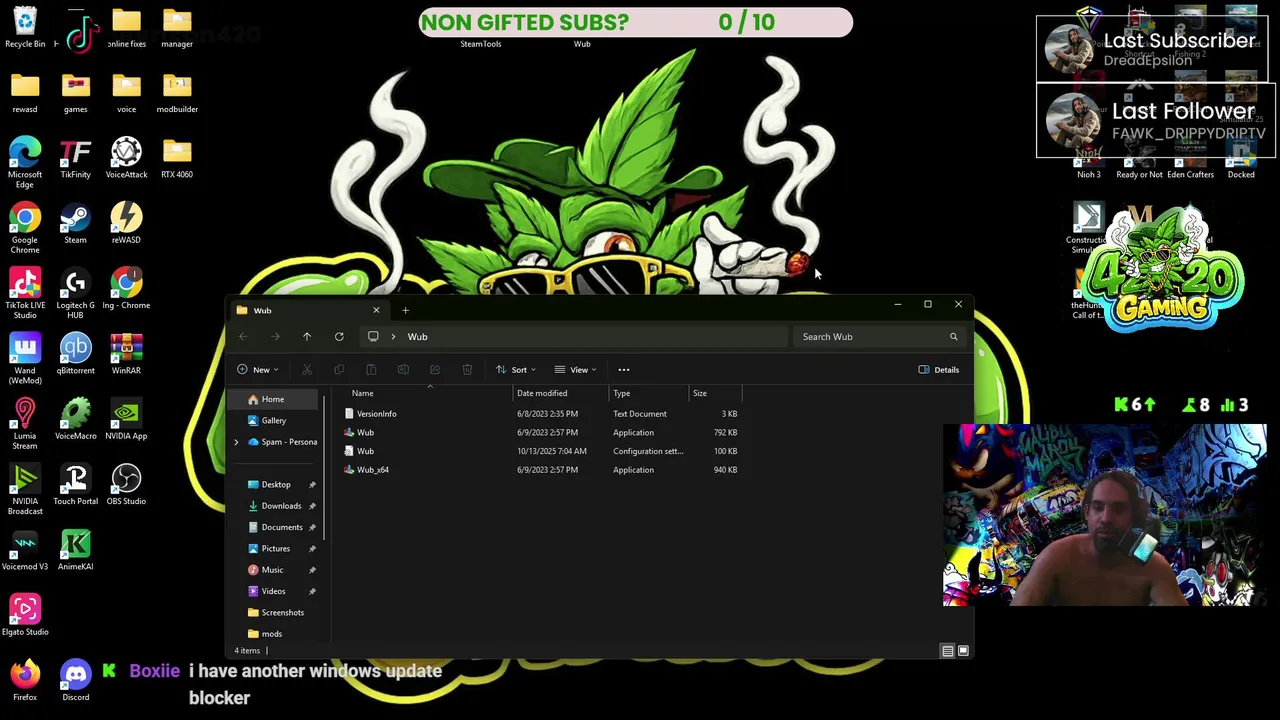The height and width of the screenshot is (720, 1280).
Task: Open Voicemod V3 shortcut
Action: (25, 550)
